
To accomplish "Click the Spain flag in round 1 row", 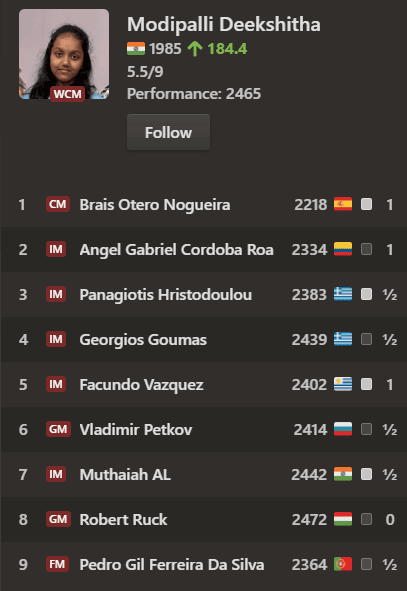I will click(343, 204).
